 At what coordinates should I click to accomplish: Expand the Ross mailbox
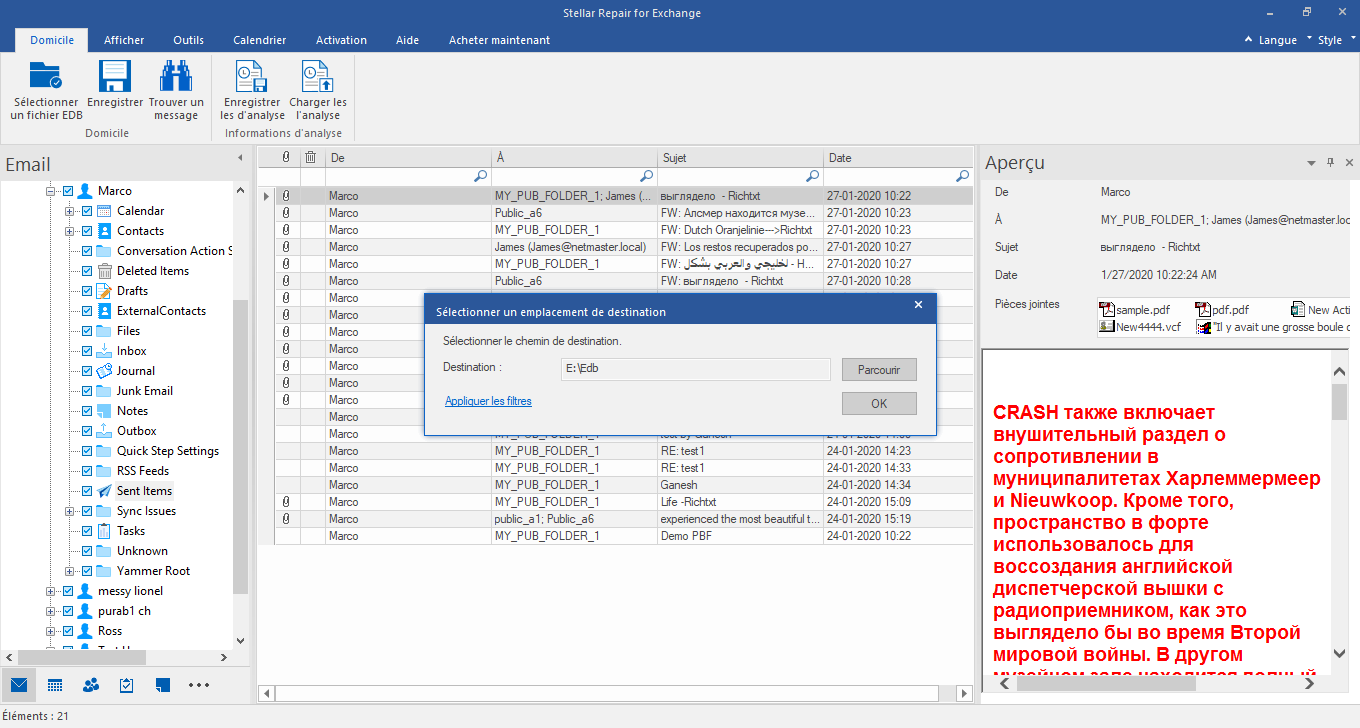tap(51, 631)
